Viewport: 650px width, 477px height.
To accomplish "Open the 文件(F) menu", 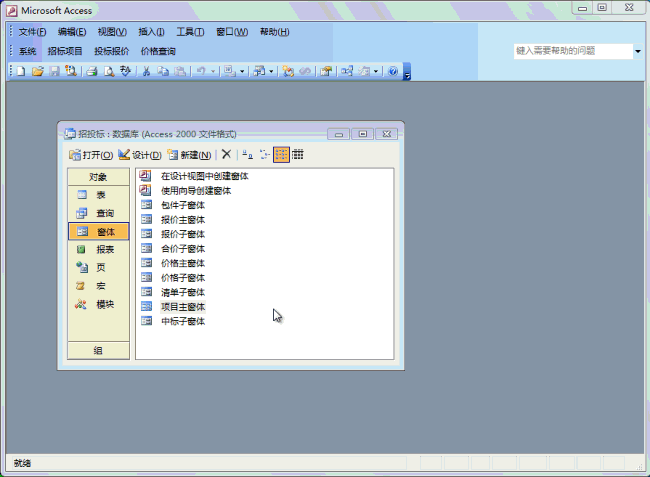I will 32,32.
